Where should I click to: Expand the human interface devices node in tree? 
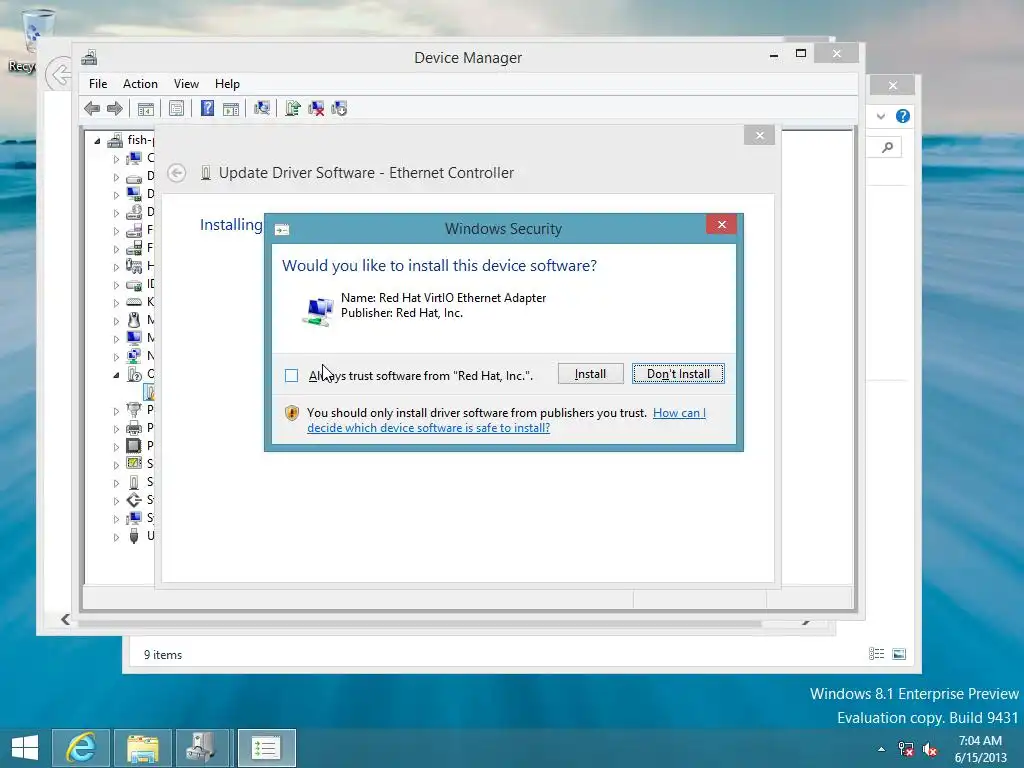tap(116, 266)
